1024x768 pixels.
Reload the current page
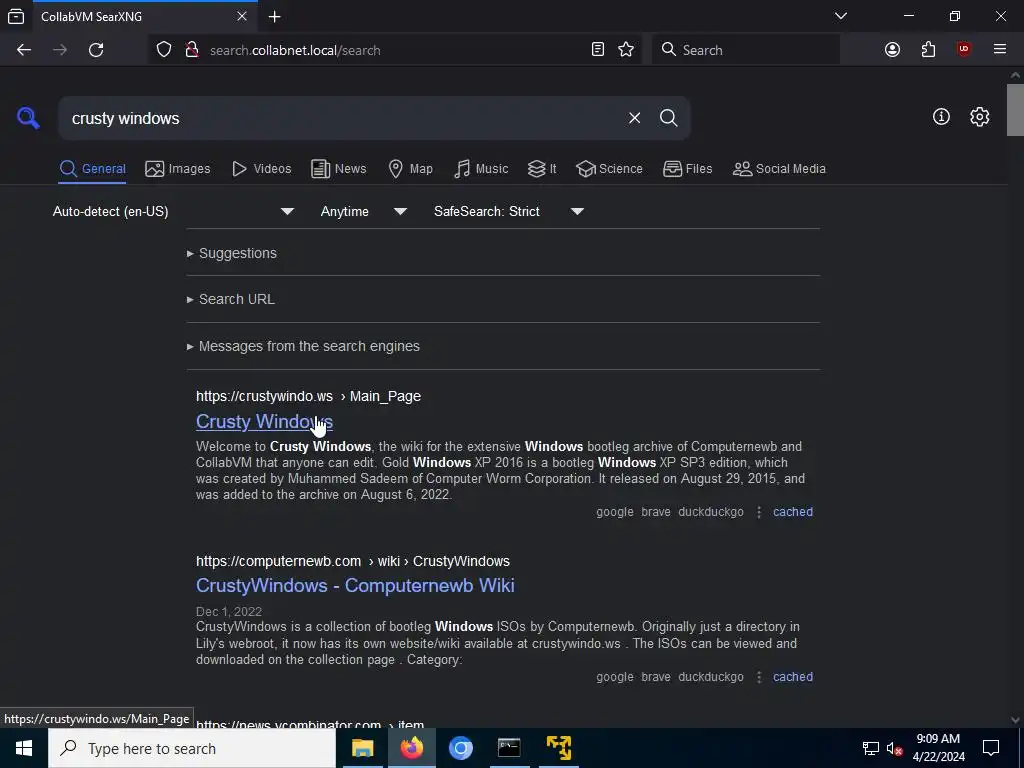[x=96, y=50]
